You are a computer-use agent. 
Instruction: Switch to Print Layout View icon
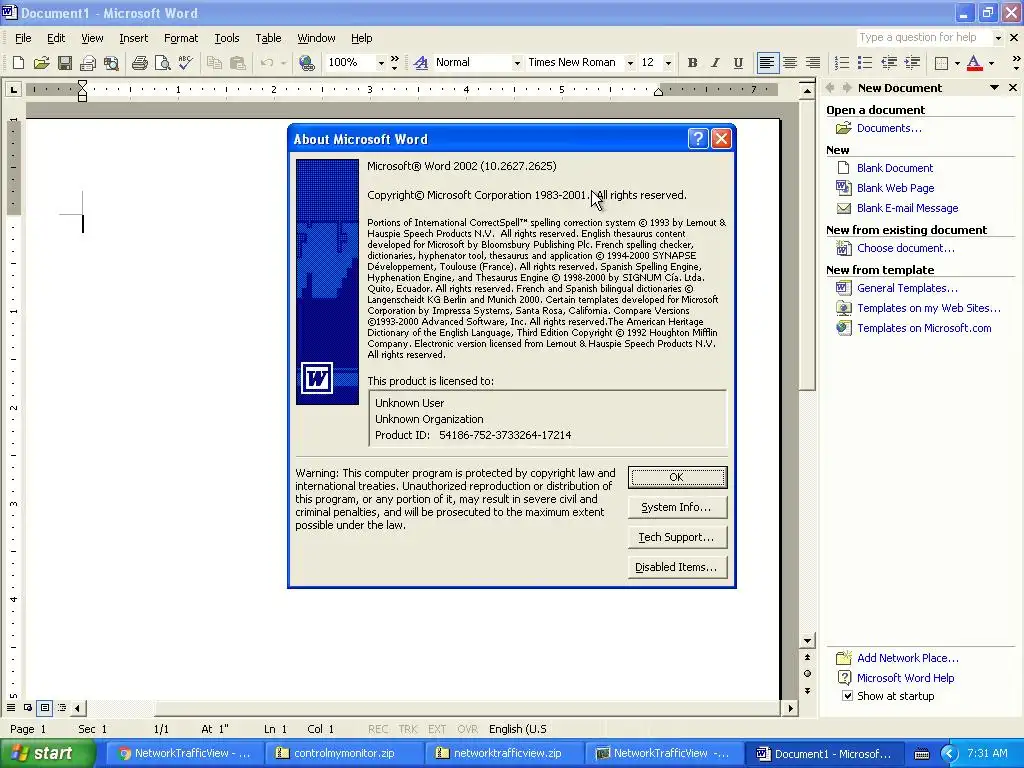[x=44, y=707]
